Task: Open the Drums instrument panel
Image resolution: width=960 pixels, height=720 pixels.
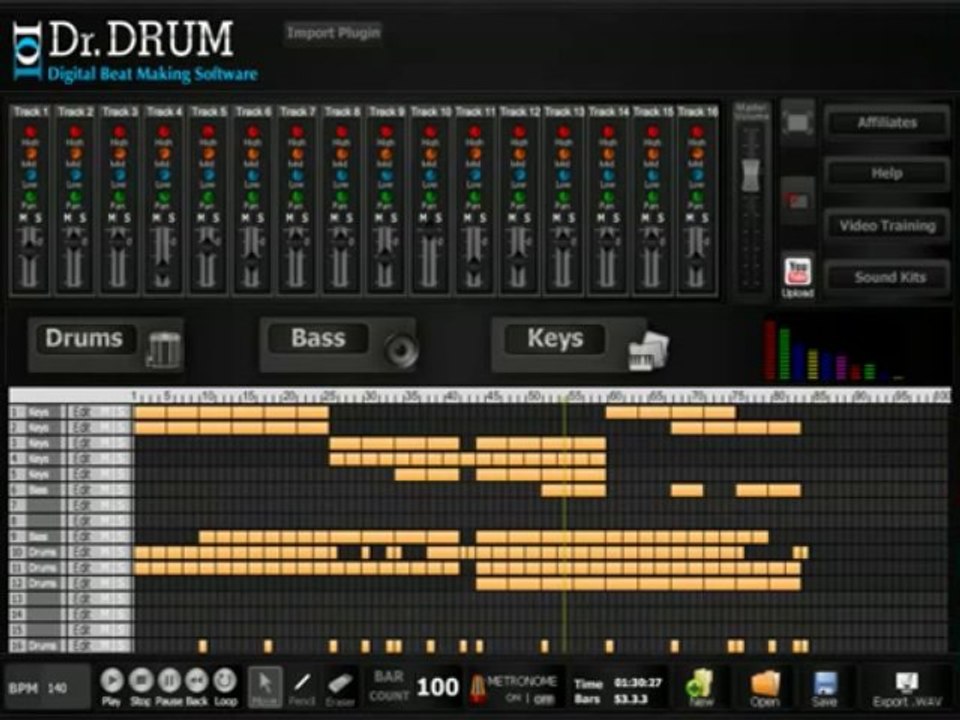Action: coord(105,345)
